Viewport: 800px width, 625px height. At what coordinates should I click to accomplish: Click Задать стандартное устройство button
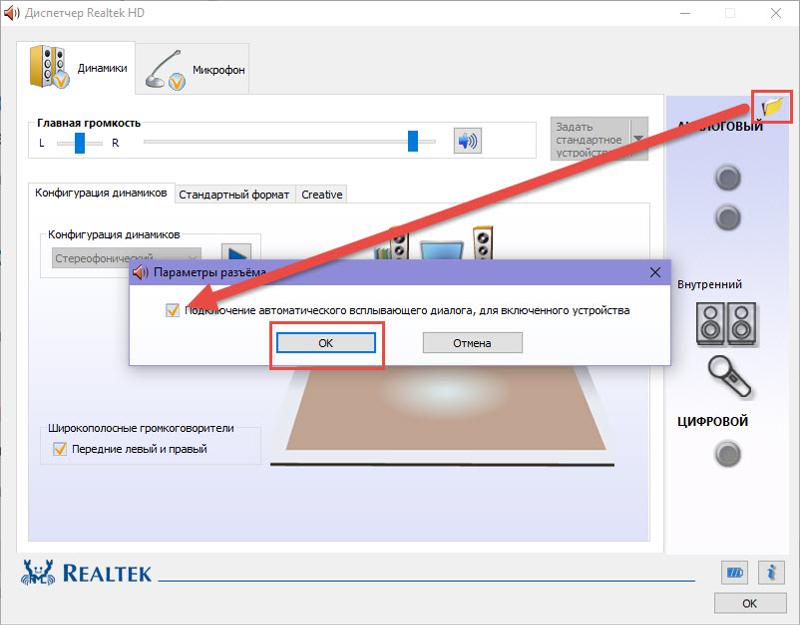tap(590, 139)
